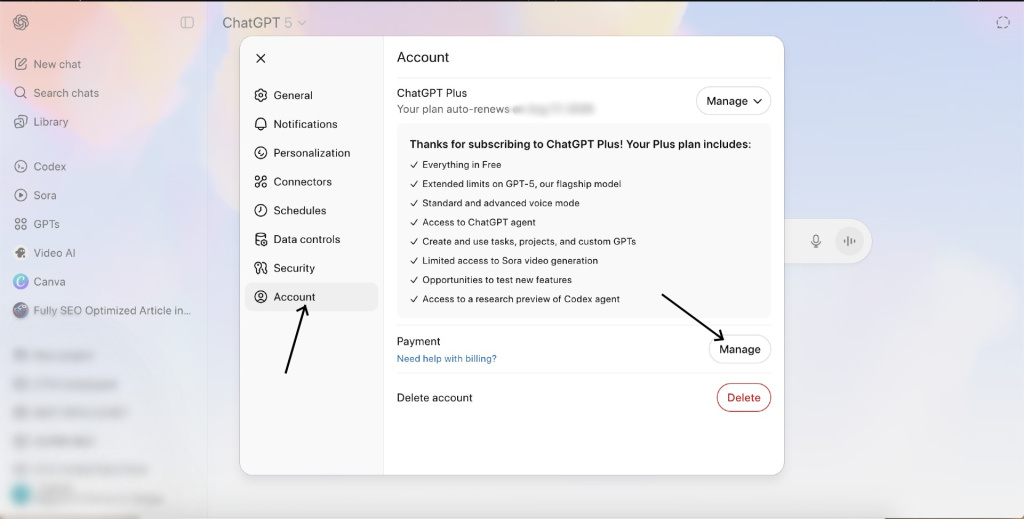
Task: Collapse the sidebar with the panel icon
Action: point(187,22)
